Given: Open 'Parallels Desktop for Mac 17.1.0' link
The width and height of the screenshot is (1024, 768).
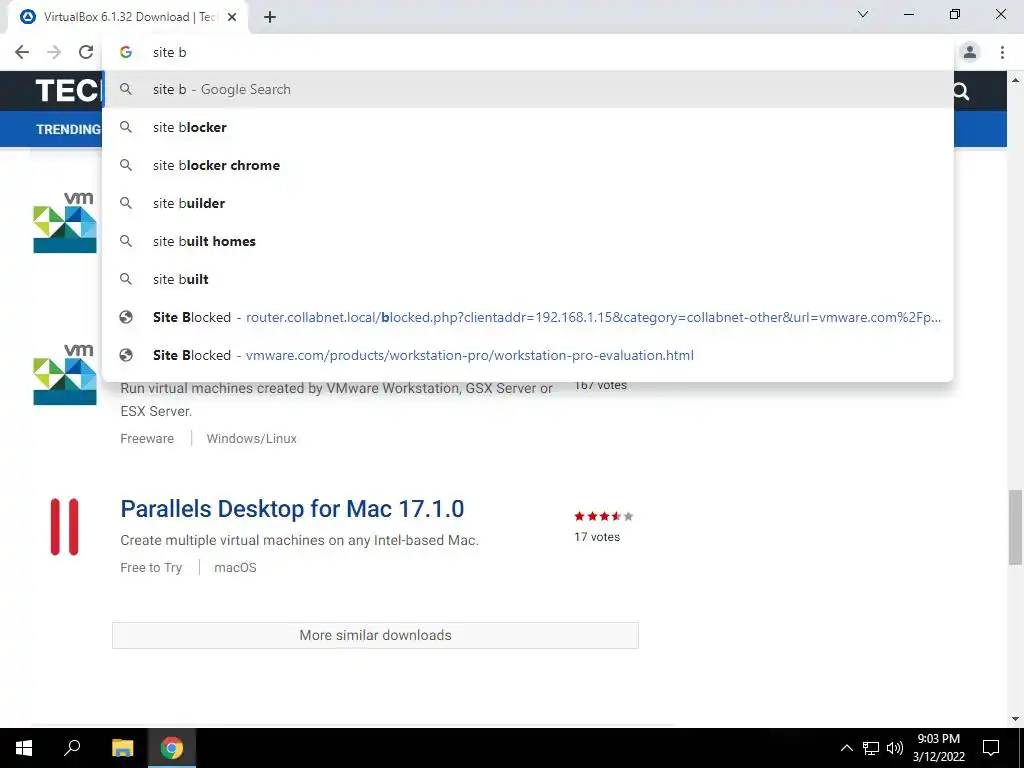Looking at the screenshot, I should (292, 509).
